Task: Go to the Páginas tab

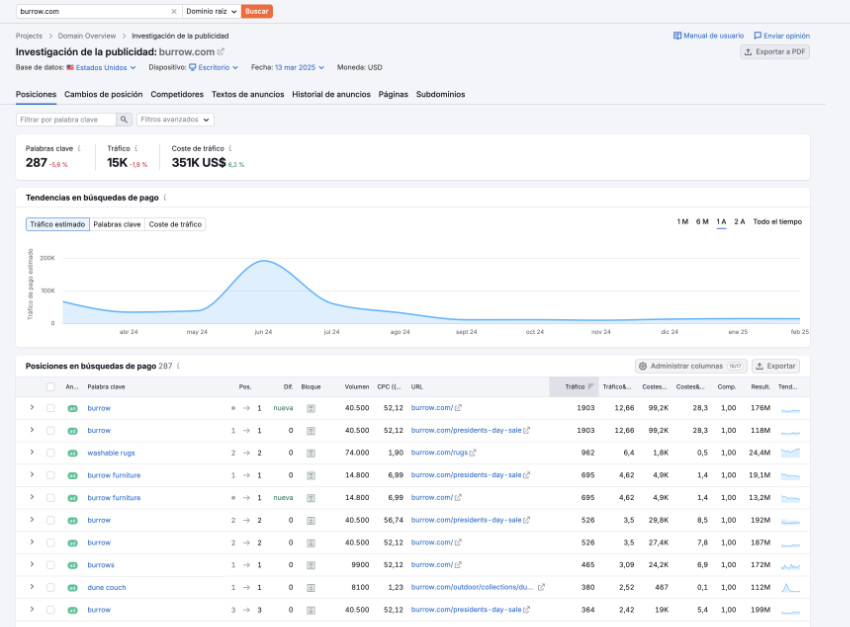Action: point(393,94)
